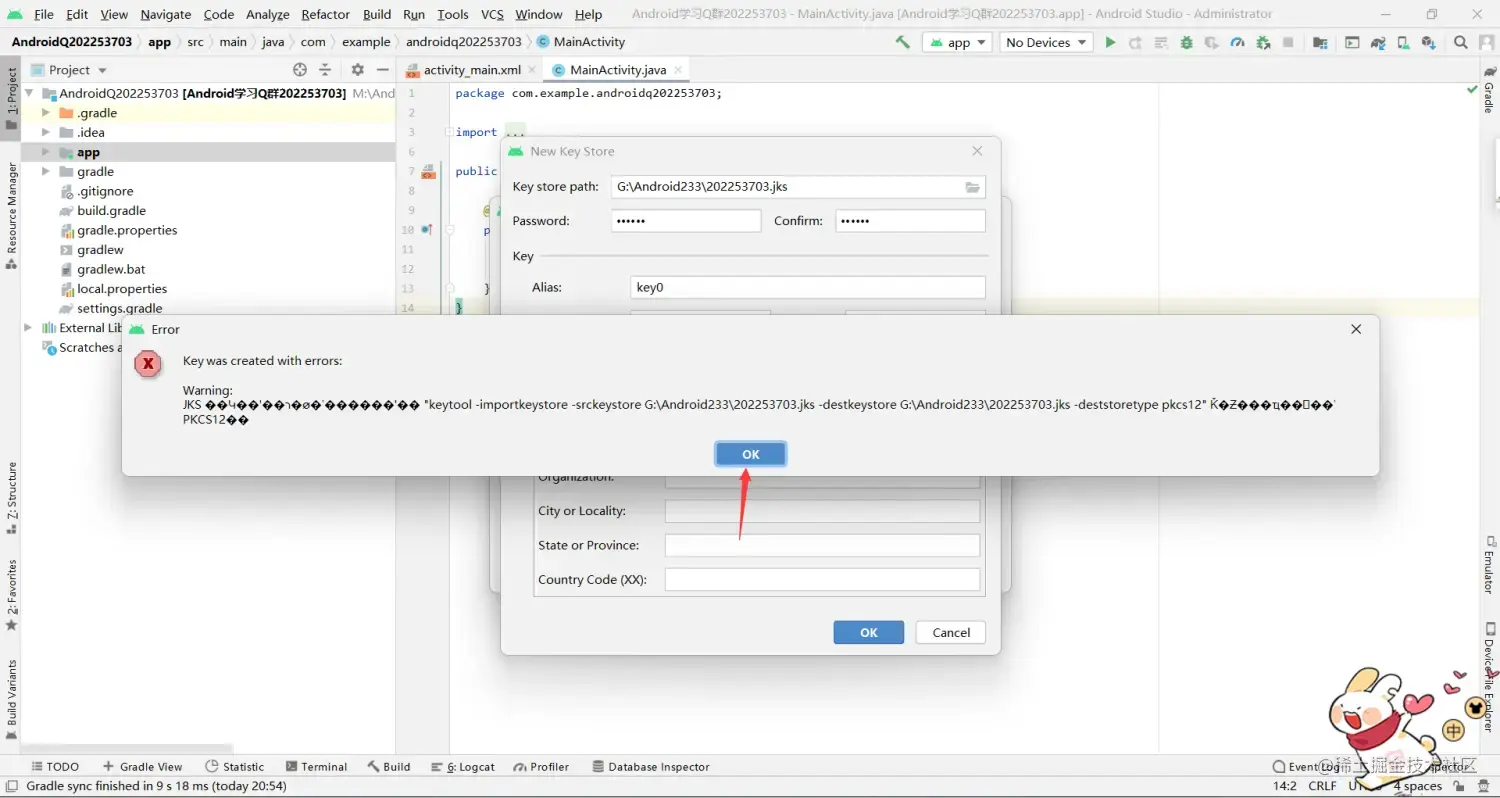This screenshot has width=1500, height=798.
Task: Open the Profiler tool window
Action: pos(541,767)
